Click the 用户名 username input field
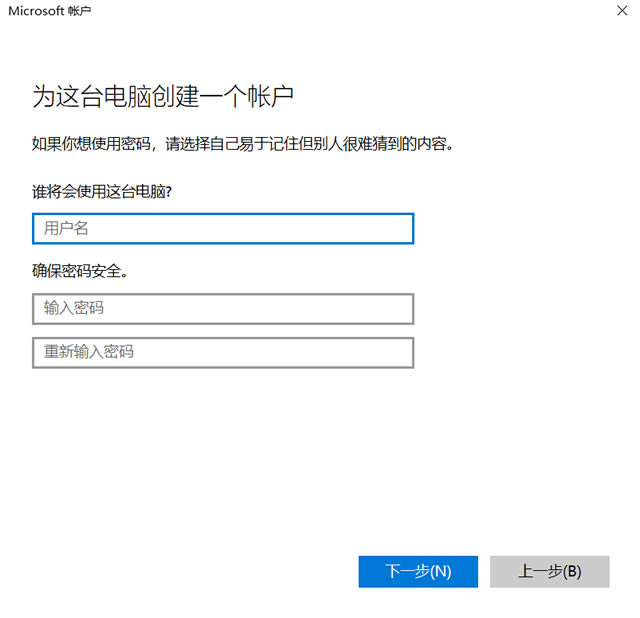640x618 pixels. point(223,229)
